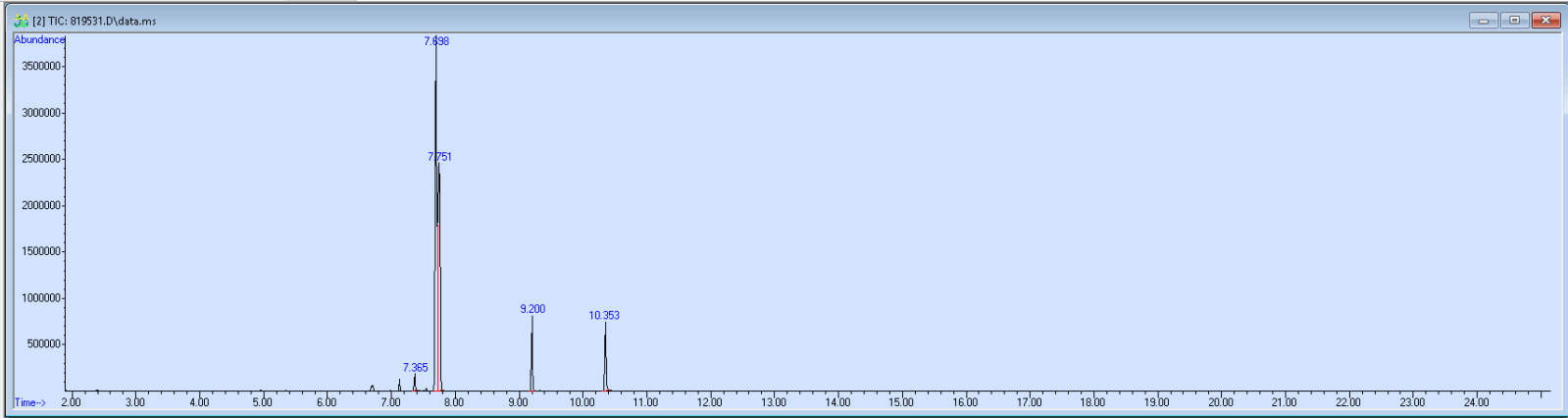This screenshot has width=1568, height=418.
Task: Click the 3500000 abundance tick label
Action: click(x=41, y=67)
